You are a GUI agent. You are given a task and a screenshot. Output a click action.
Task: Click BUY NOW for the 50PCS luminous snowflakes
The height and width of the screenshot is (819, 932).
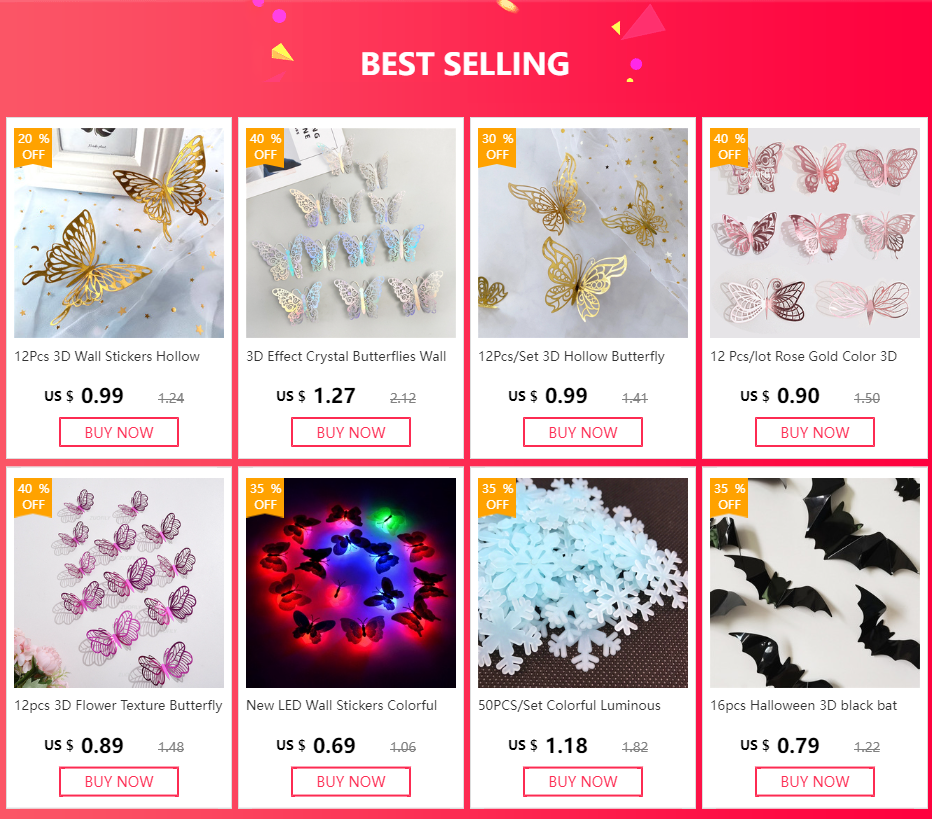pos(583,782)
